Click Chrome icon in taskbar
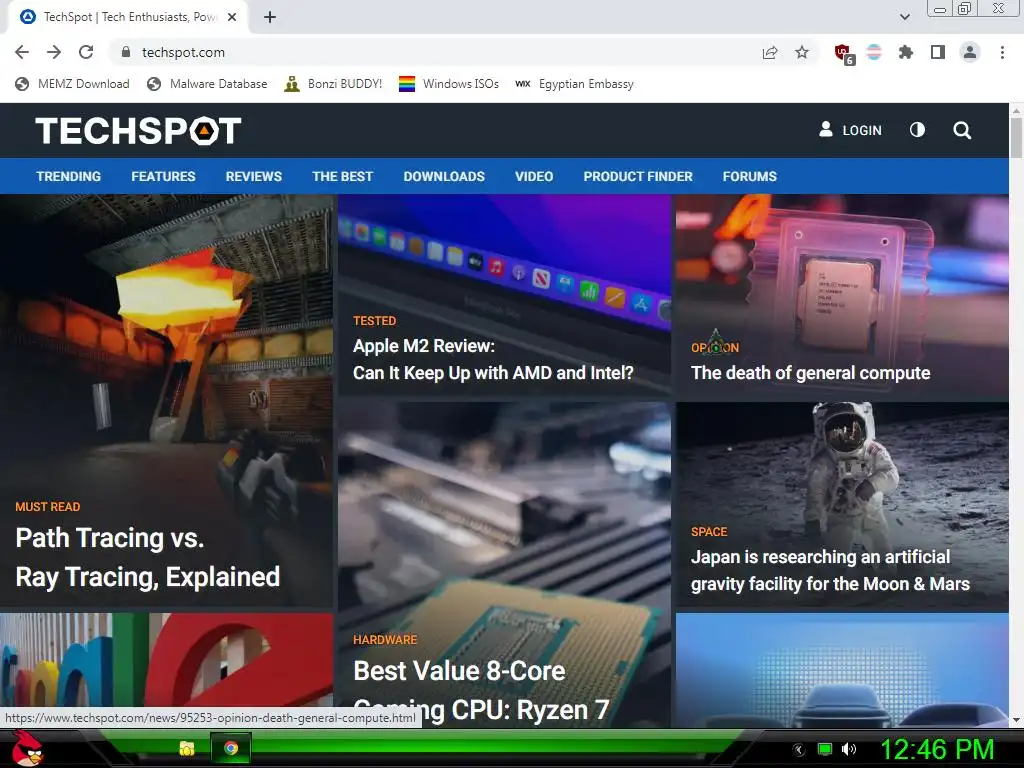 [231, 748]
